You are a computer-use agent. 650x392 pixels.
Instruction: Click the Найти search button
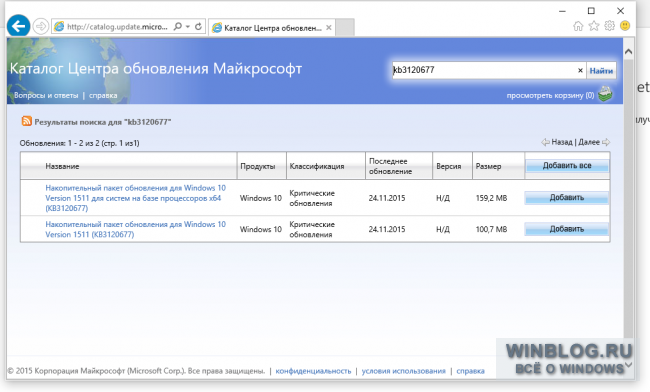601,70
